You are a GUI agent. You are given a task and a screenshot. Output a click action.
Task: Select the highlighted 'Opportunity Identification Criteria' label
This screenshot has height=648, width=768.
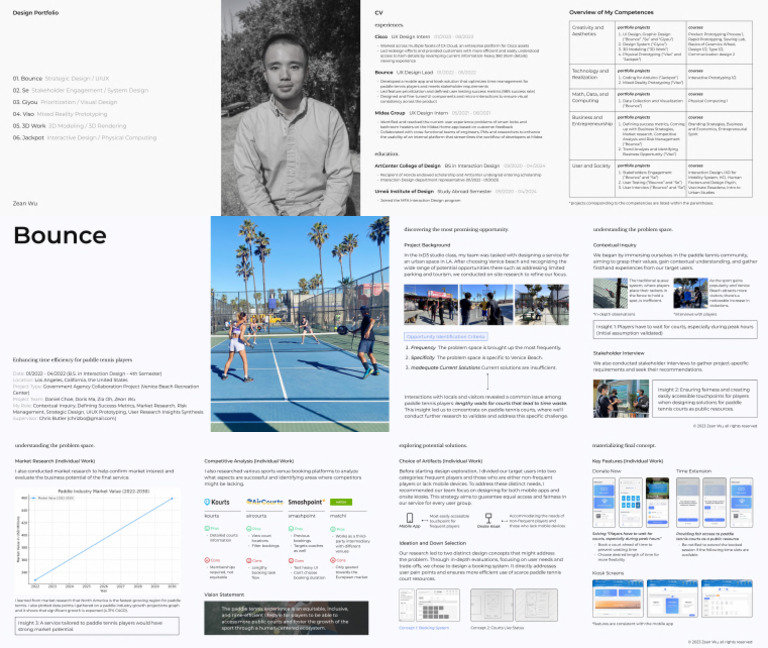[x=446, y=336]
